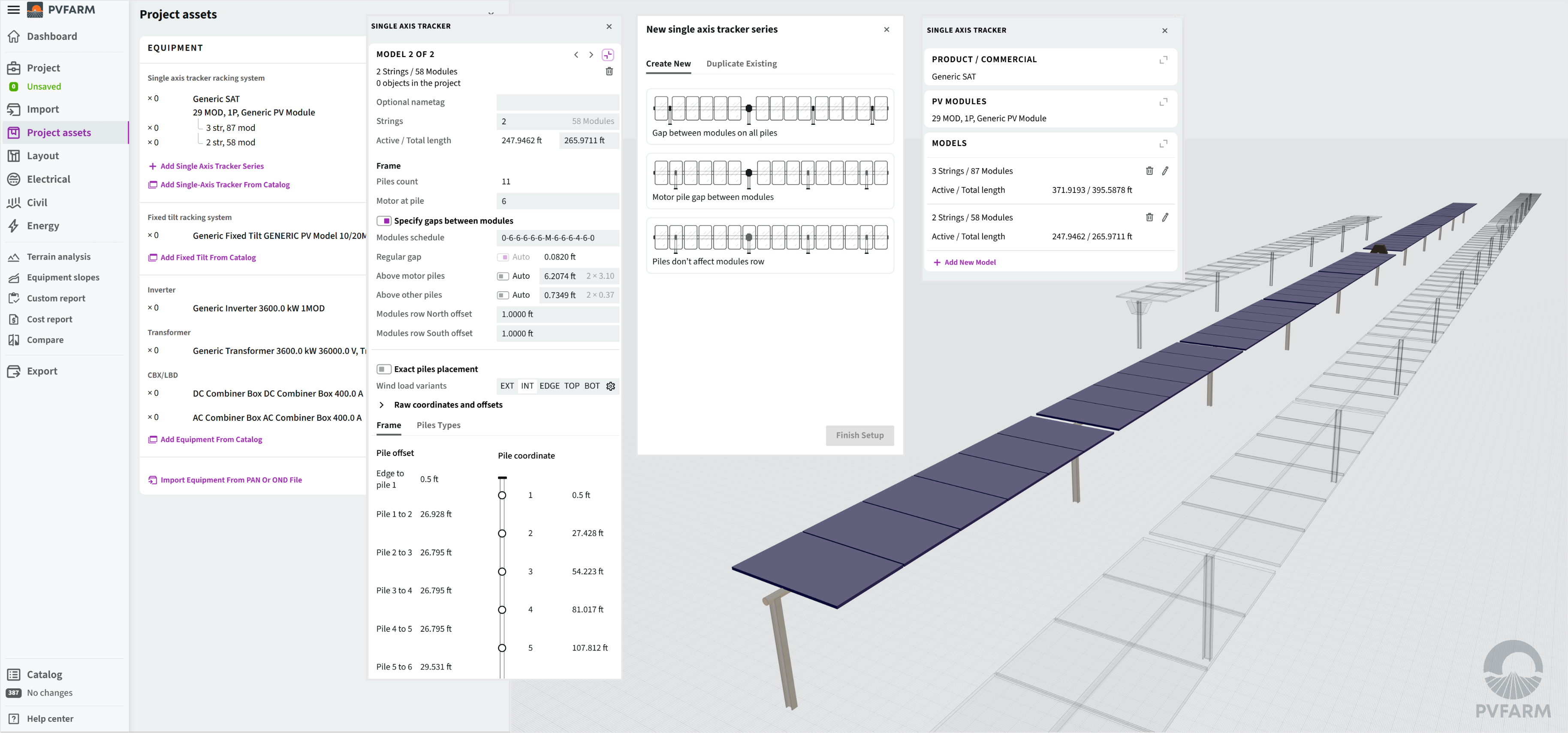Screen dimensions: 1568x733
Task: Open wind load variants settings gear
Action: pyautogui.click(x=611, y=386)
